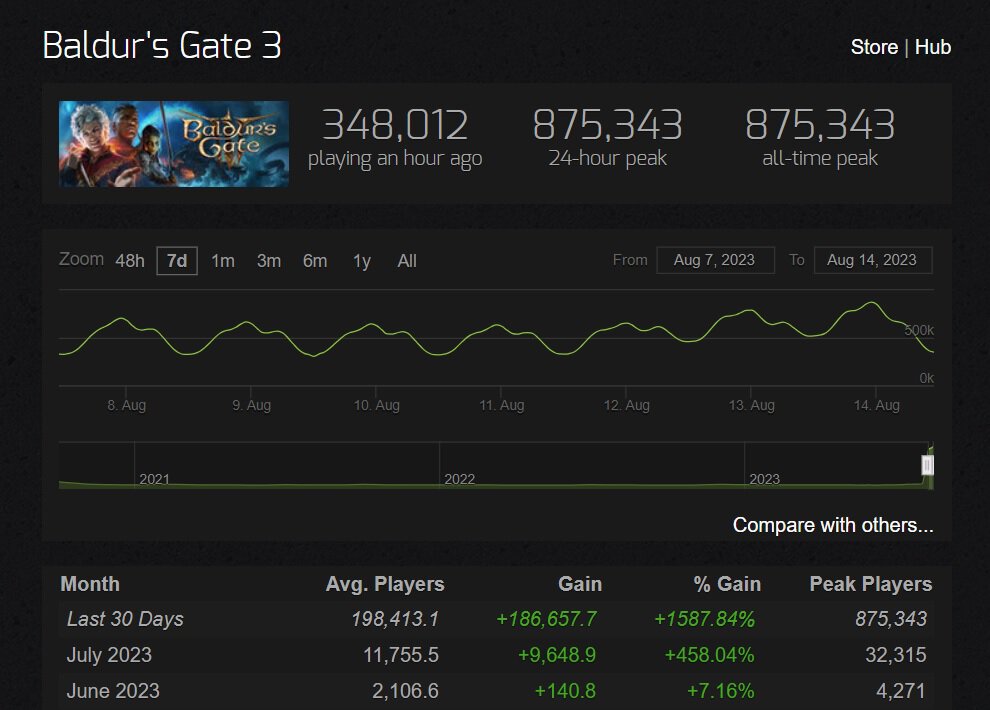Click the 32,315 peak players value
Image resolution: width=990 pixels, height=710 pixels.
point(895,655)
